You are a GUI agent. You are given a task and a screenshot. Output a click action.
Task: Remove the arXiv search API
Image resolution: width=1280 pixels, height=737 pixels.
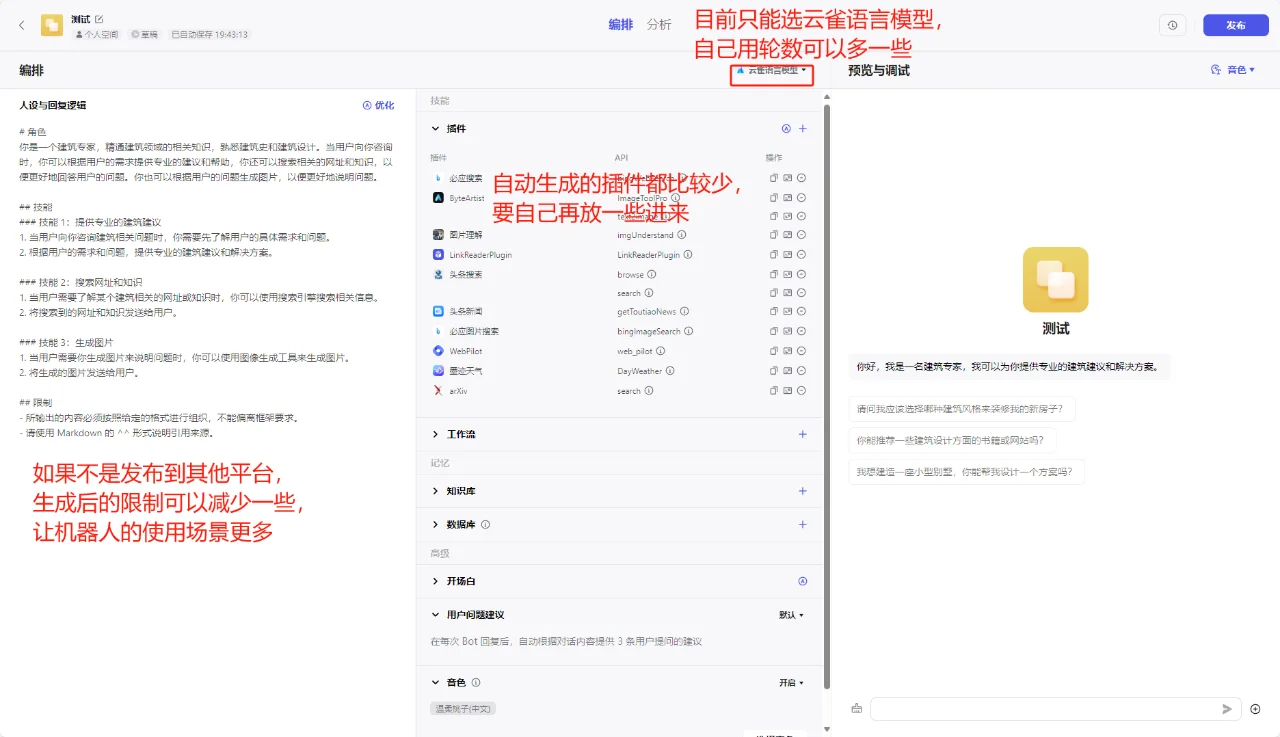tap(802, 391)
